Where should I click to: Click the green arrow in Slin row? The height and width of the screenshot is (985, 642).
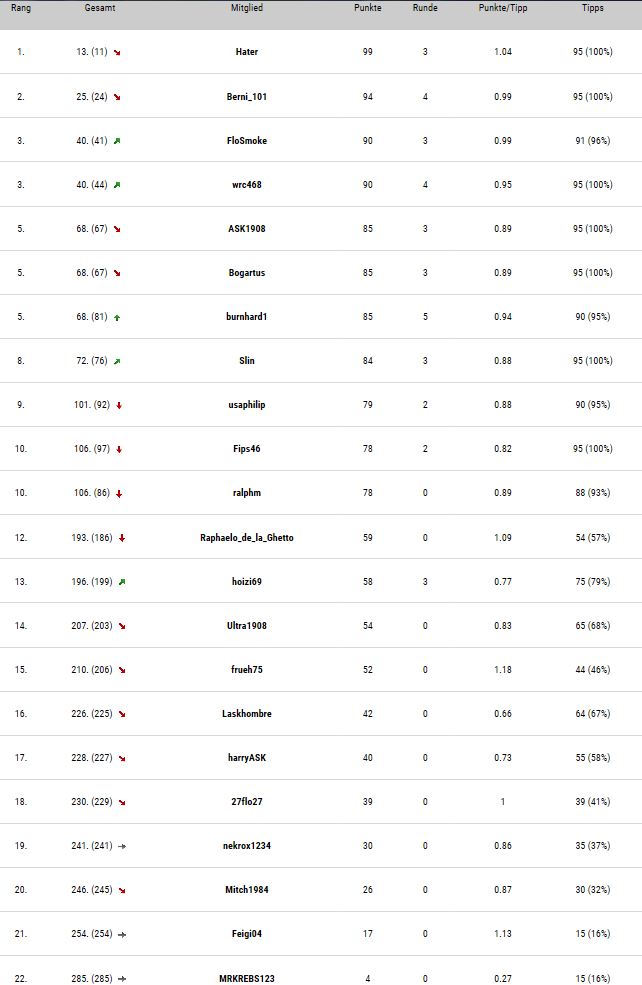pos(117,361)
